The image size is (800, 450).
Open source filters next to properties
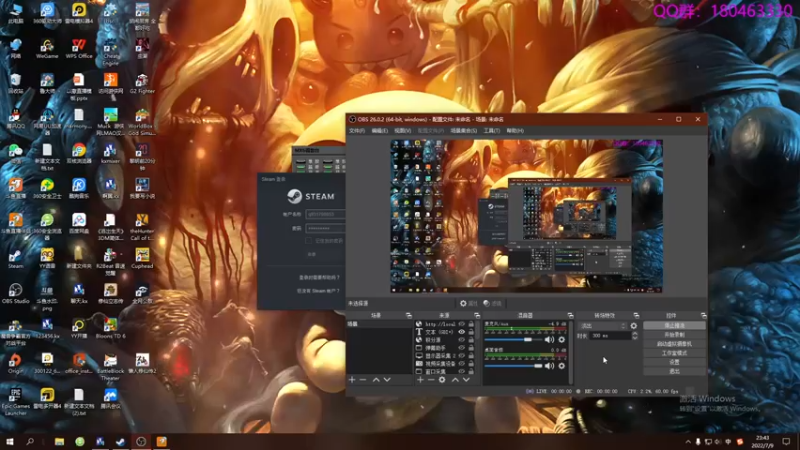(492, 303)
